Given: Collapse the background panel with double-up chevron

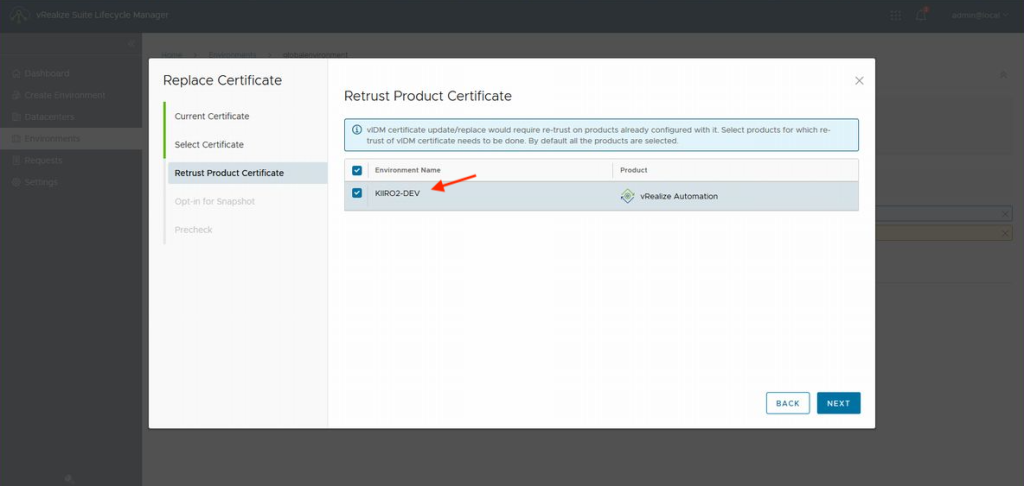Looking at the screenshot, I should click(1003, 75).
